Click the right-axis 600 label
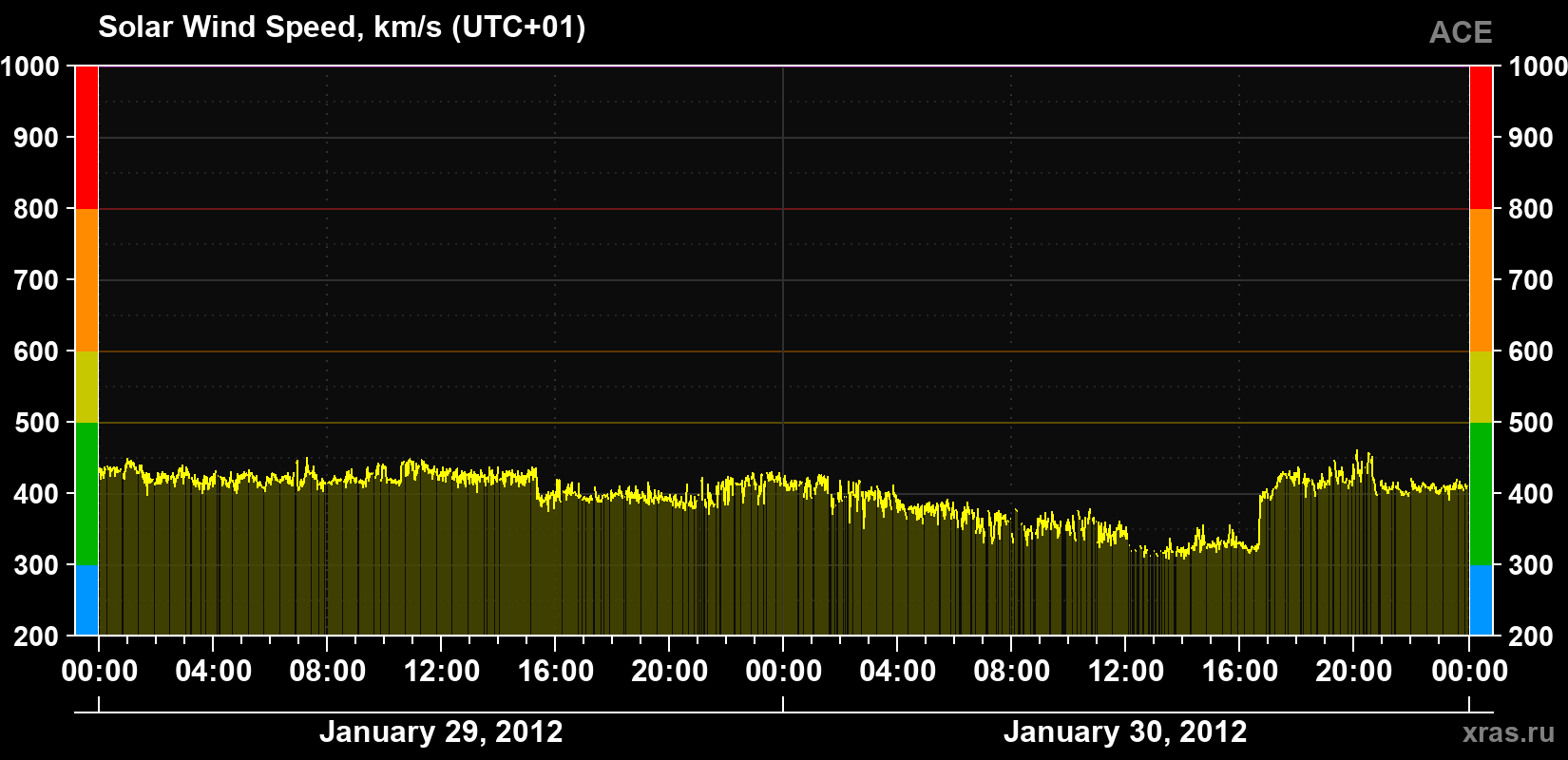 click(1531, 351)
